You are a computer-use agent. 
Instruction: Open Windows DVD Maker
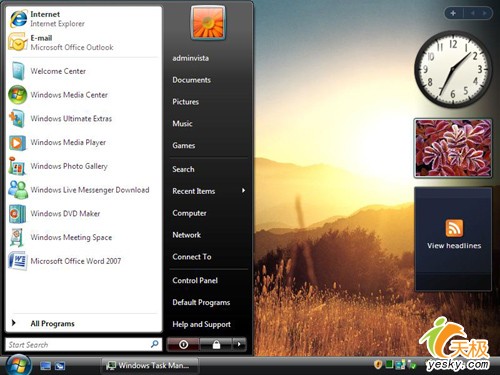(83, 213)
